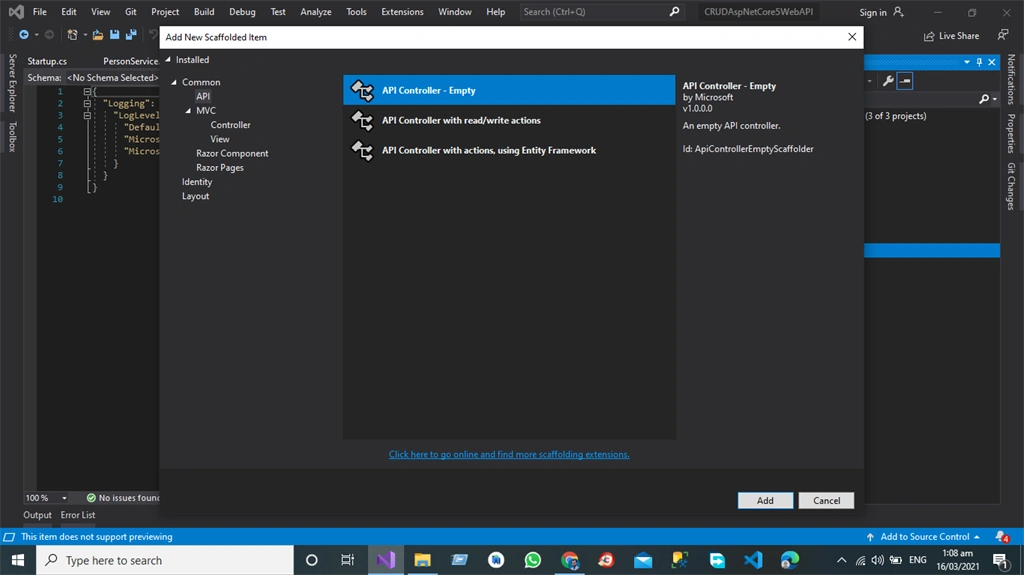This screenshot has width=1024, height=575.
Task: Show hidden system tray icons
Action: pos(841,560)
